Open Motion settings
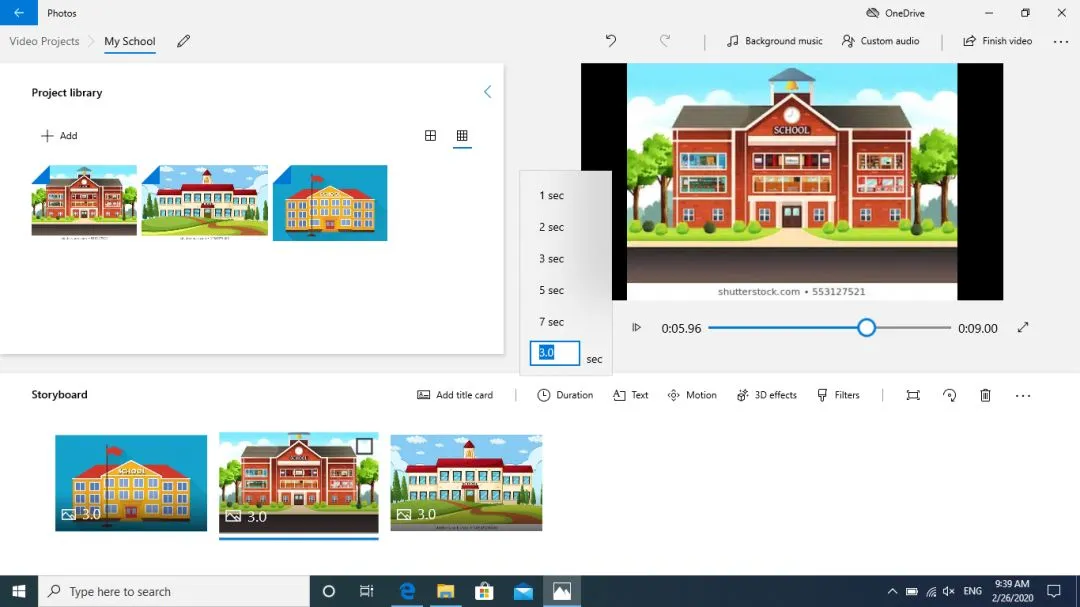 (x=692, y=395)
